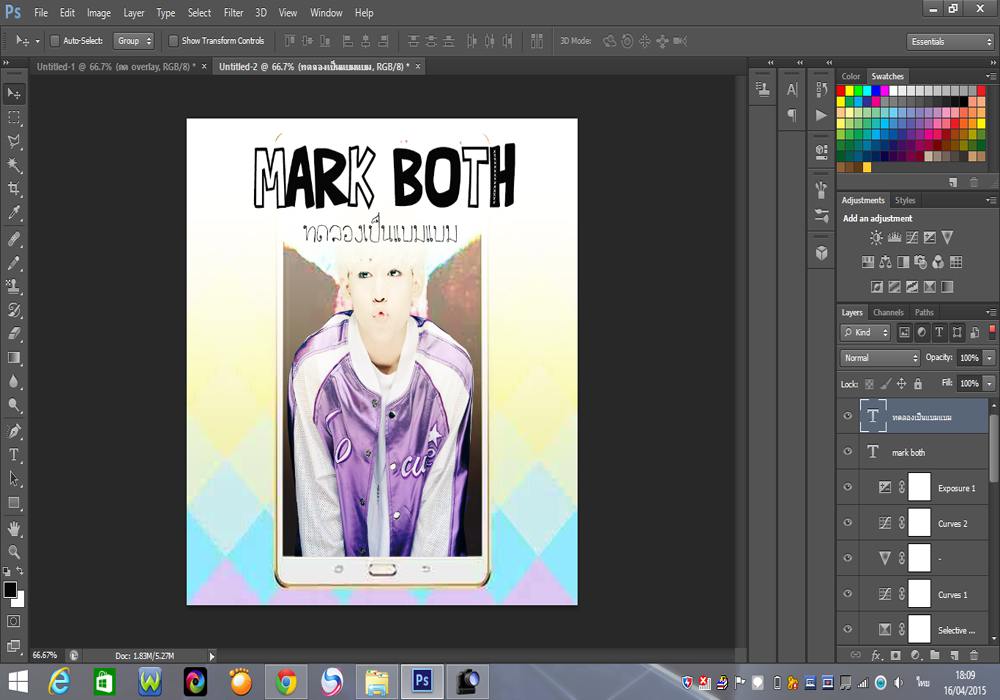The image size is (1000, 700).
Task: Select the Horizontal Type tool
Action: tap(14, 454)
